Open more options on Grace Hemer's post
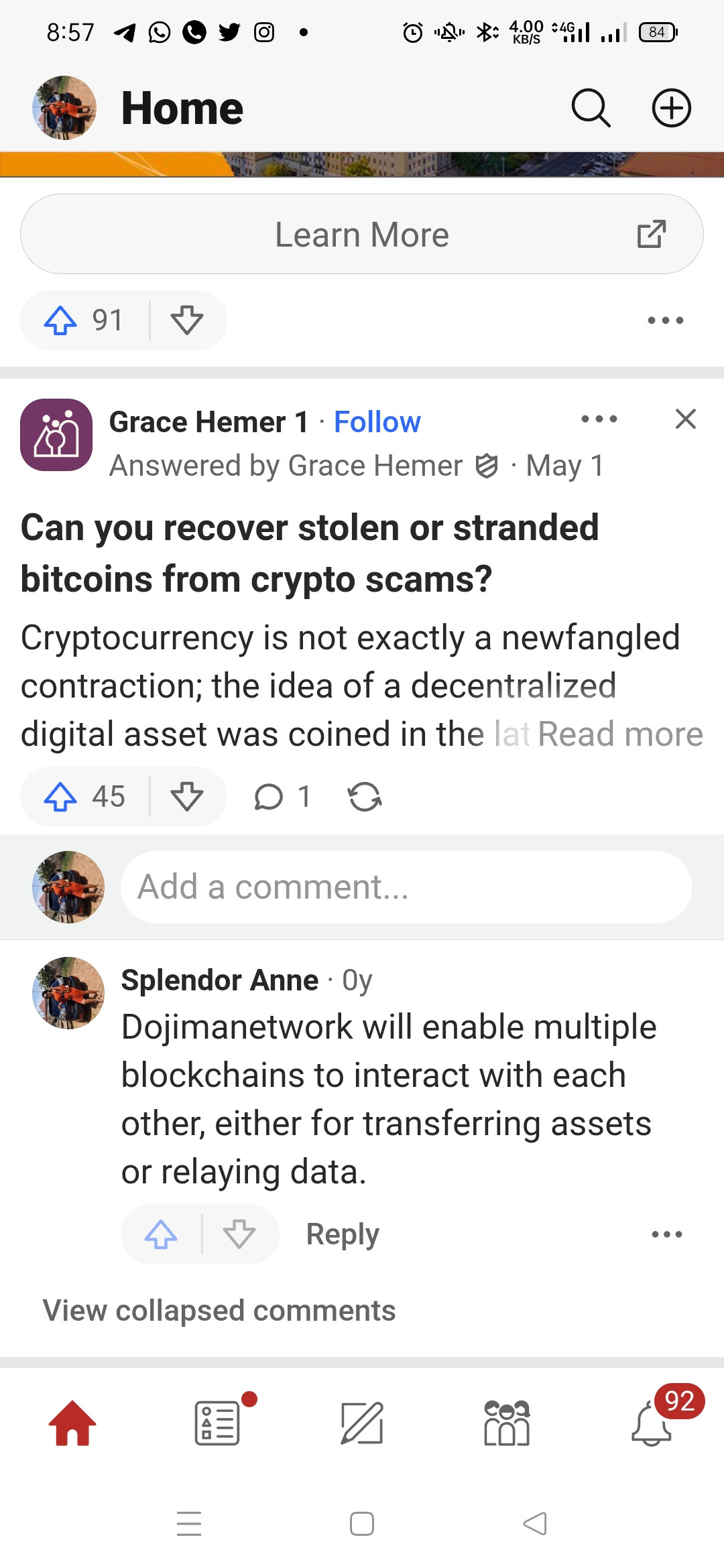Screen dimensions: 724x1568 599,419
